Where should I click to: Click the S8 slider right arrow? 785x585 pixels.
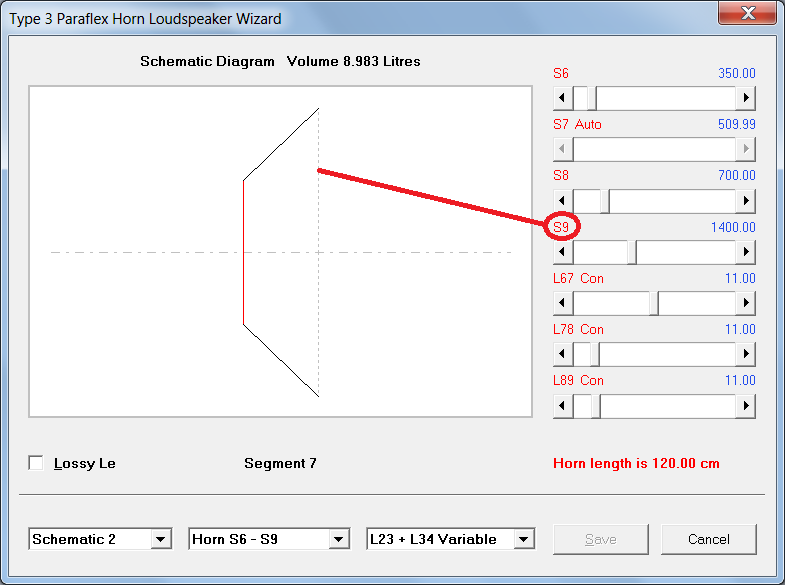click(745, 201)
